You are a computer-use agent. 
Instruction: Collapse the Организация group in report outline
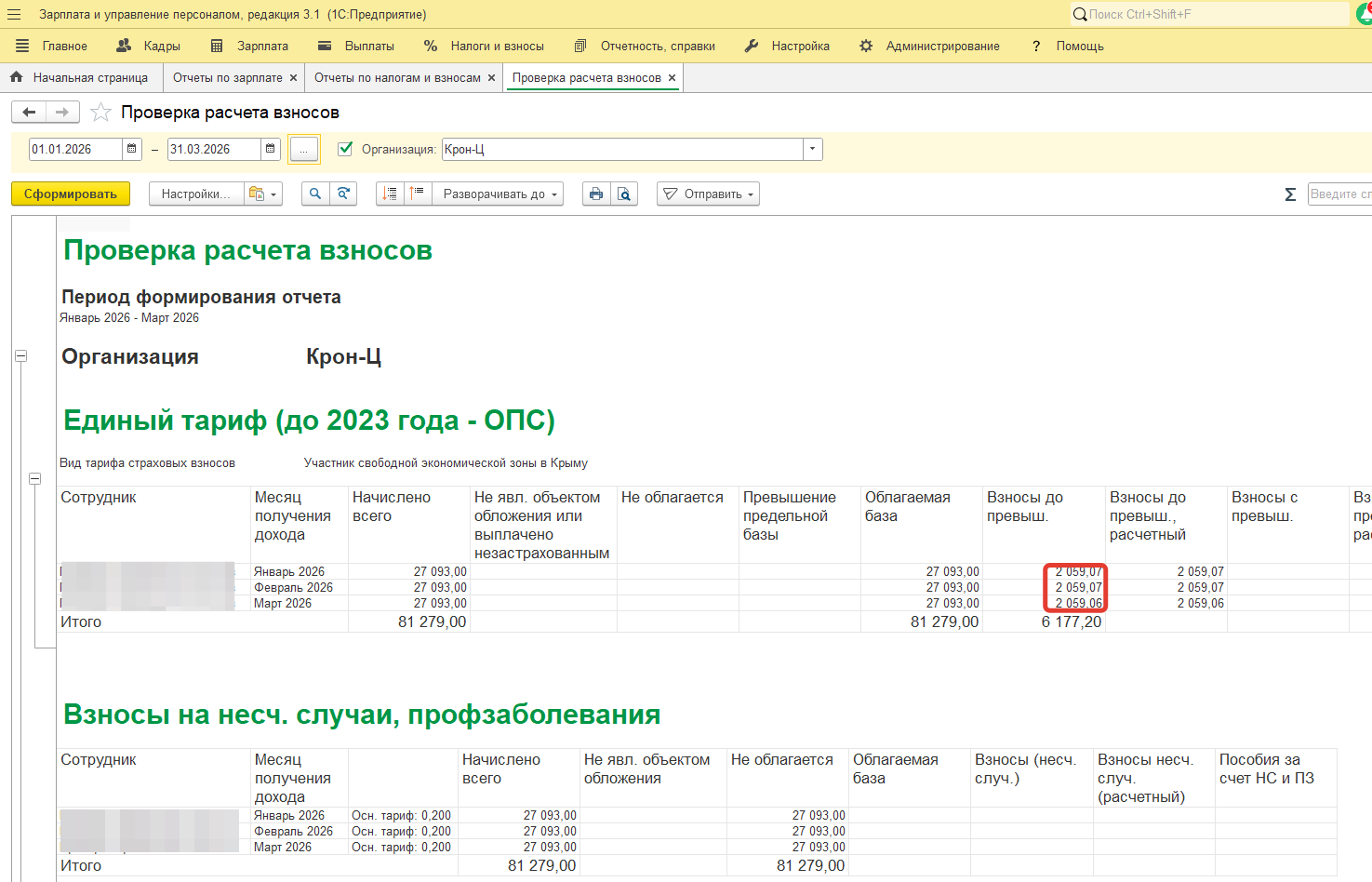coord(20,356)
